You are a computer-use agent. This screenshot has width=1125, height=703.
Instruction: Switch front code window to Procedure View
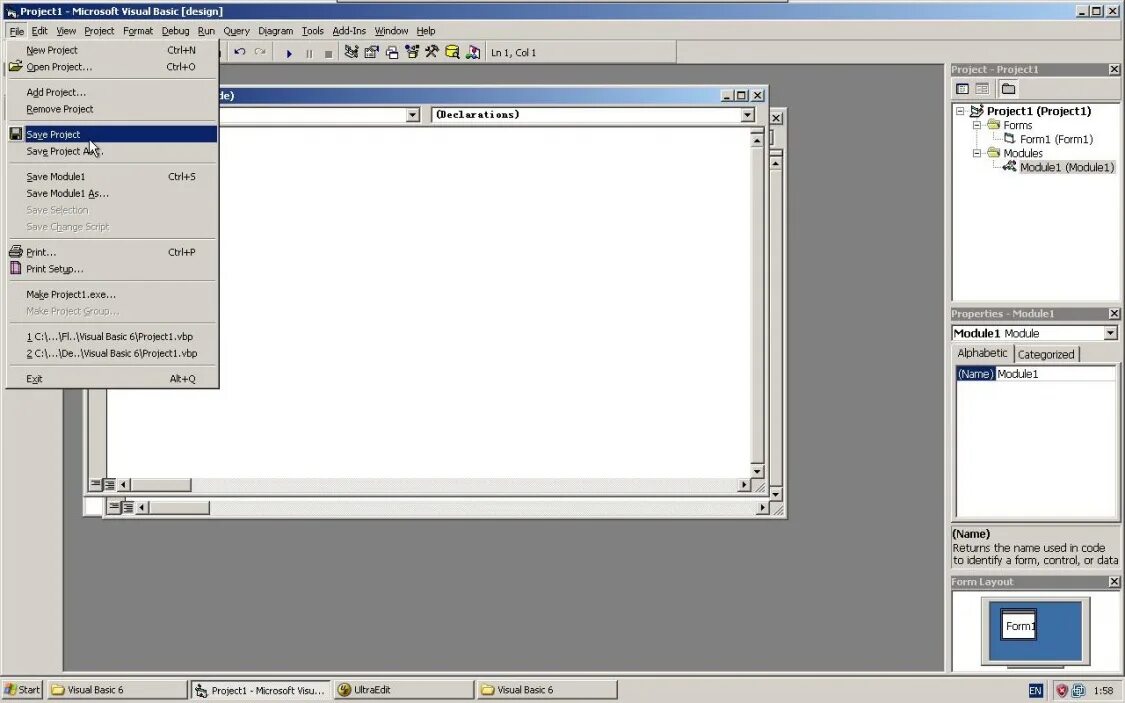pos(95,484)
